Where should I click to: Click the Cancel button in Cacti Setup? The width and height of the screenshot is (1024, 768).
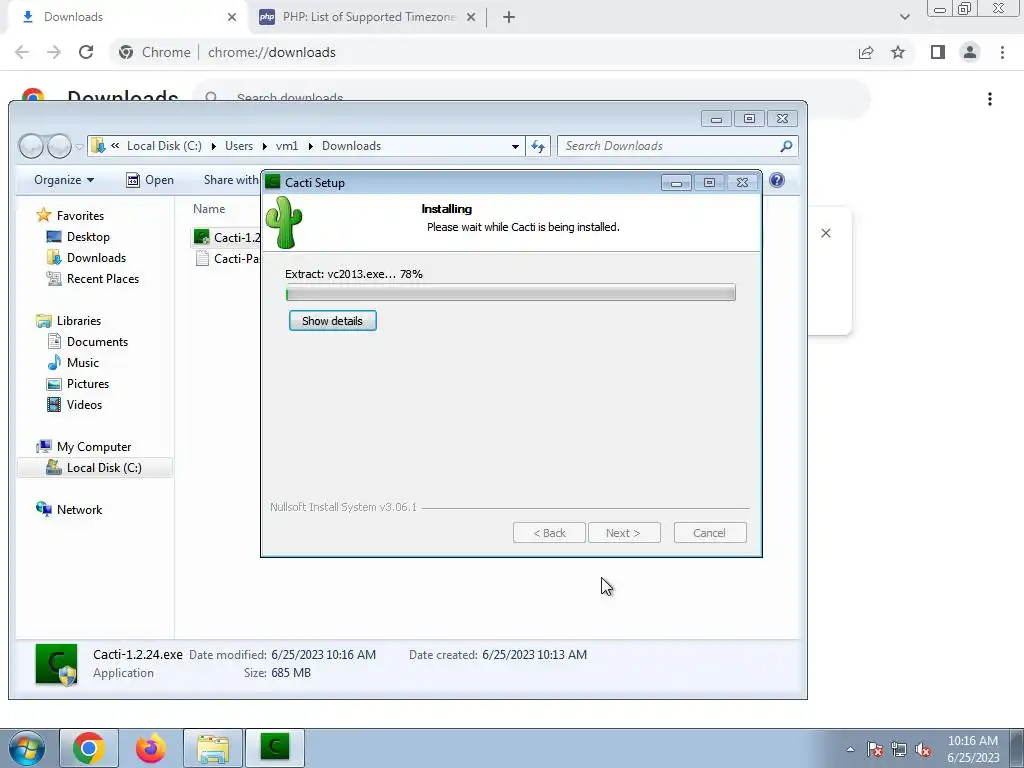click(x=710, y=533)
